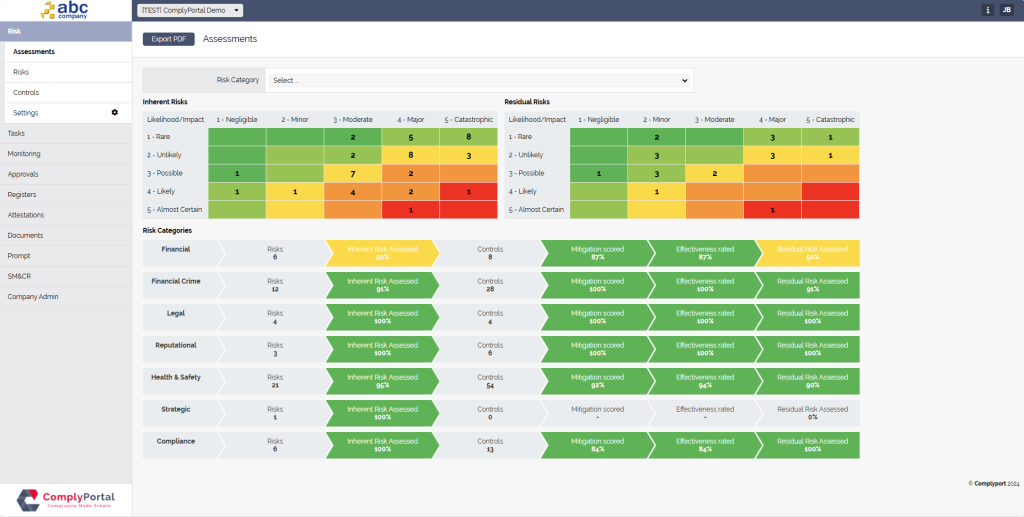Click Compliance Mitigation scored 84% step
1024x517 pixels.
click(x=597, y=444)
